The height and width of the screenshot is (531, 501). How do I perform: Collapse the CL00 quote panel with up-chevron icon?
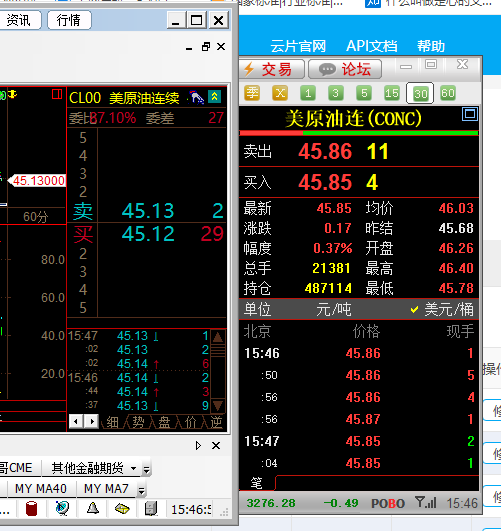point(214,97)
